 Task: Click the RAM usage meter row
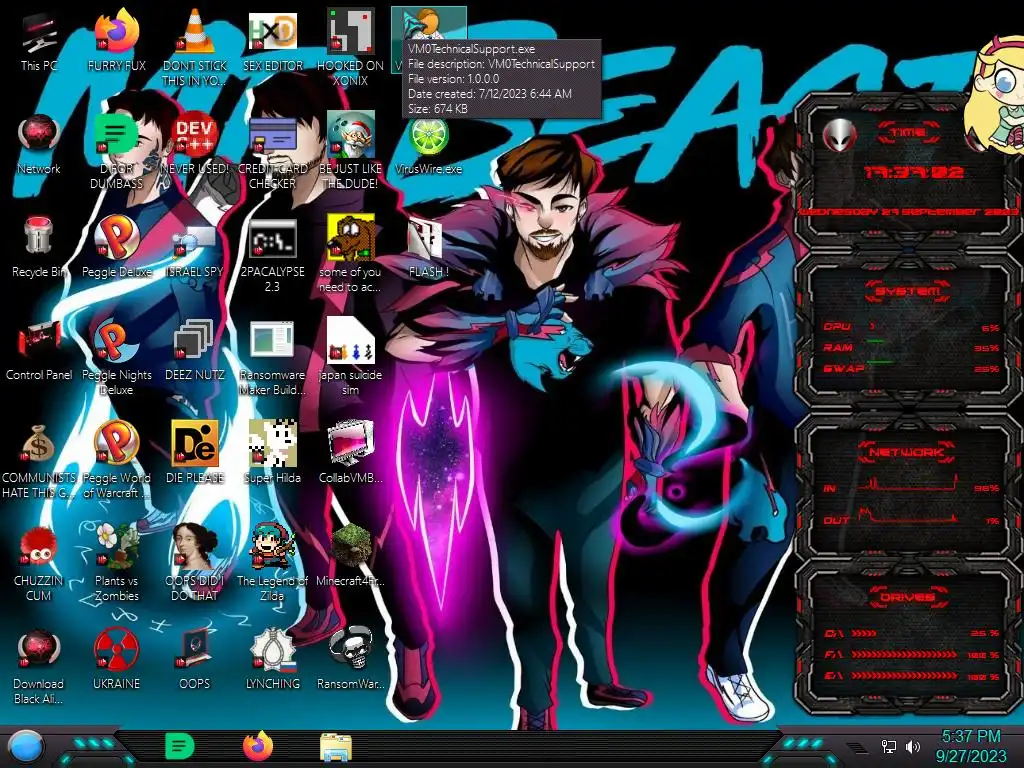click(x=911, y=347)
